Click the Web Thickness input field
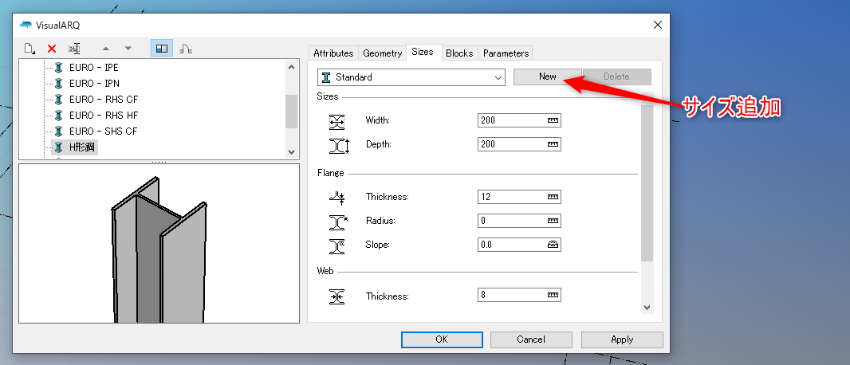 (x=519, y=295)
